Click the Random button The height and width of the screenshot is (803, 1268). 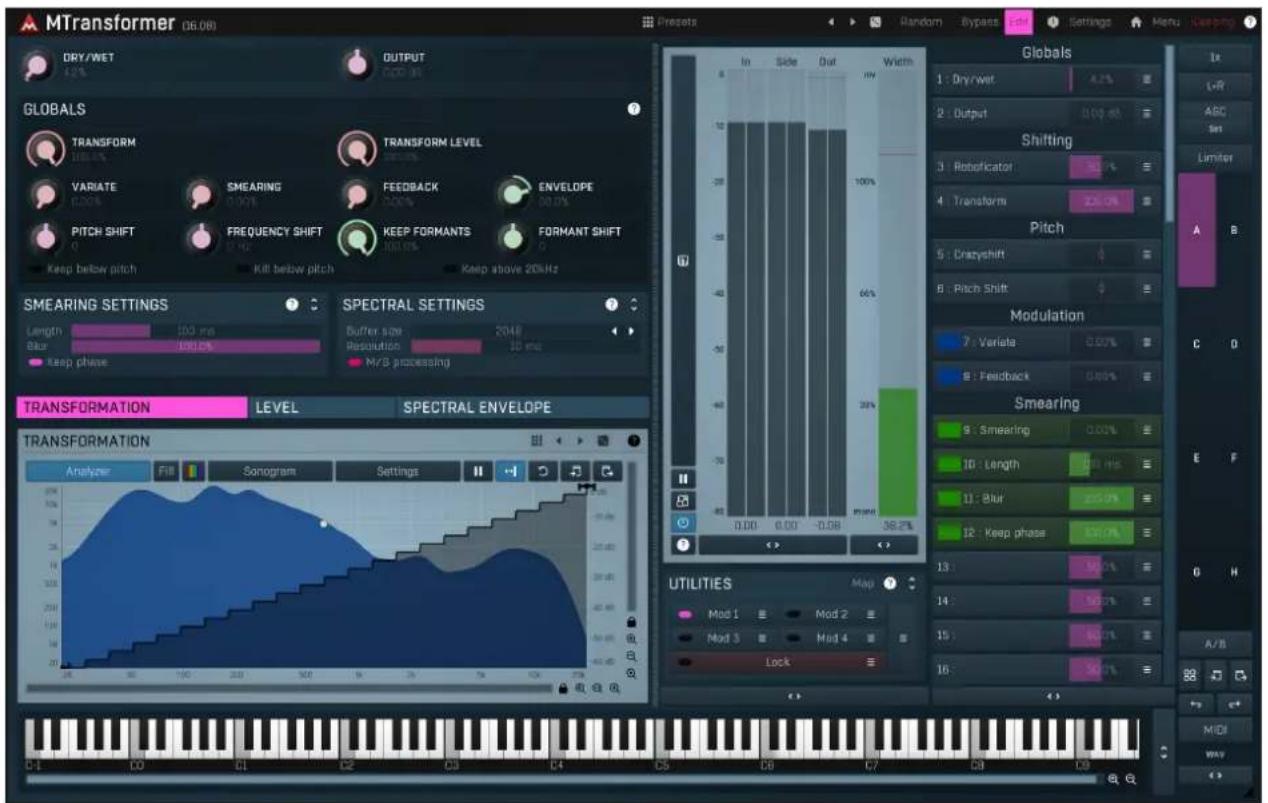point(919,21)
